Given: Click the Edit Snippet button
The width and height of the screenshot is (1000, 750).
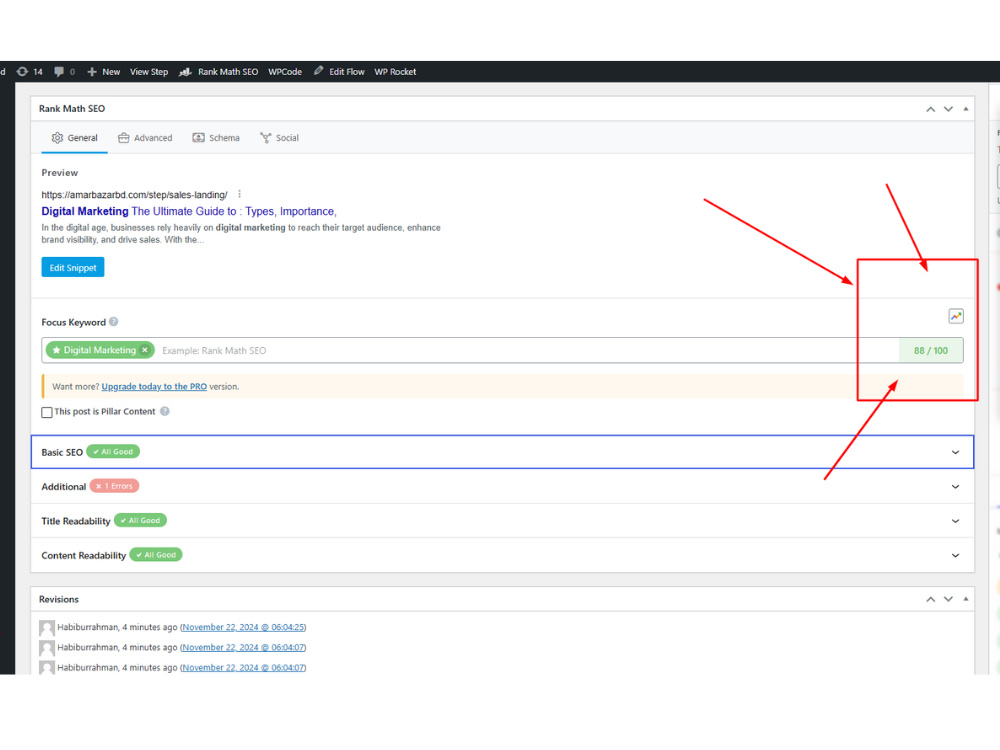Looking at the screenshot, I should coord(73,267).
